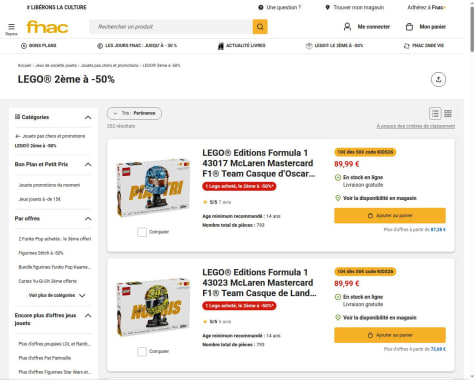Image resolution: width=475 pixels, height=380 pixels.
Task: Add the 43017 McLaren helmet to cart
Action: (390, 216)
